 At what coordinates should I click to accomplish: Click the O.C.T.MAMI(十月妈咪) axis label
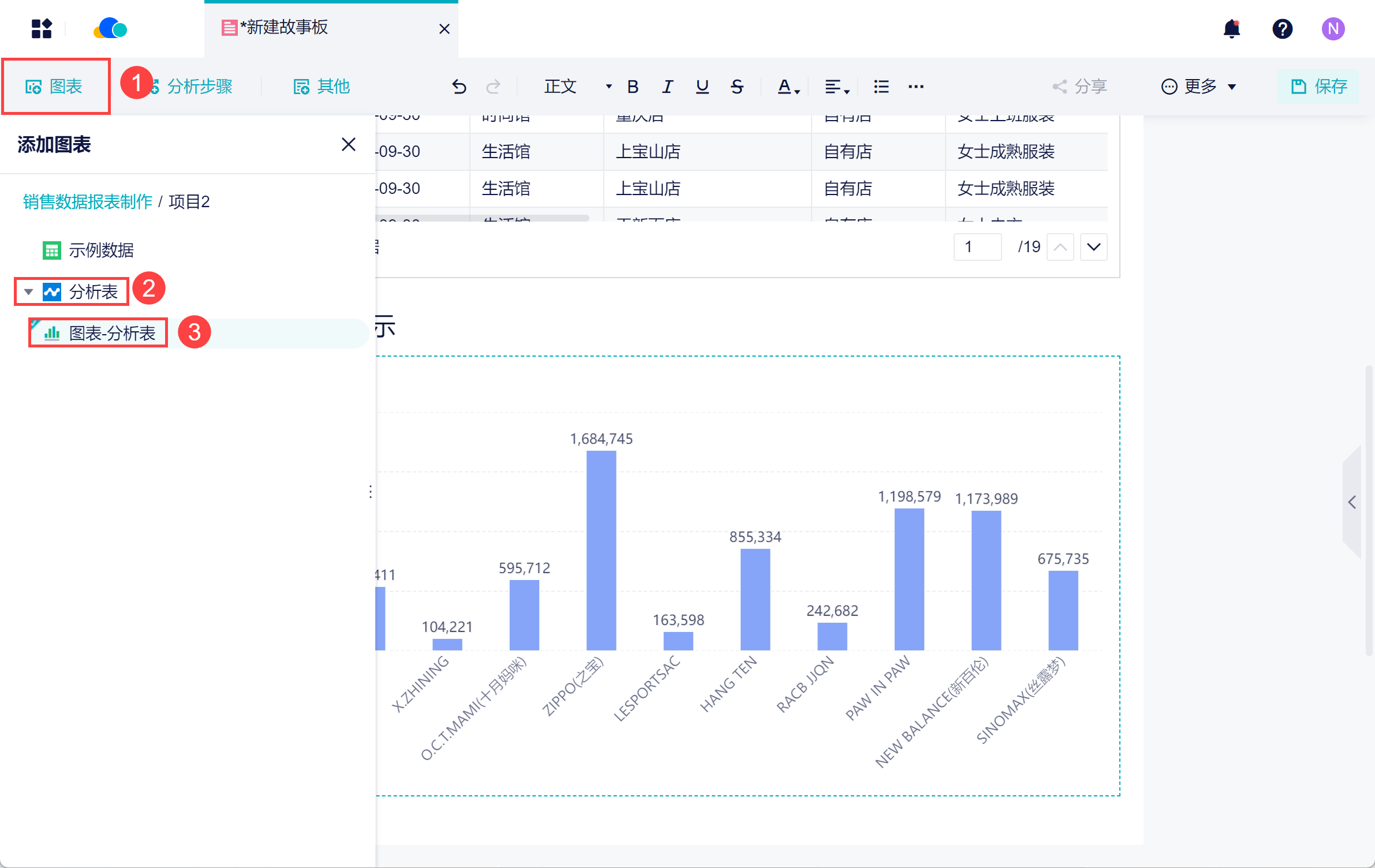pyautogui.click(x=473, y=708)
